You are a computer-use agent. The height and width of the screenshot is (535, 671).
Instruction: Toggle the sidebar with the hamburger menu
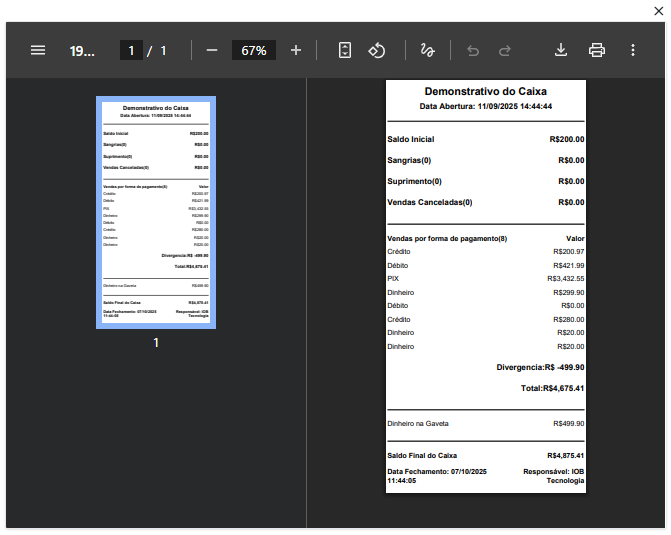click(x=38, y=50)
